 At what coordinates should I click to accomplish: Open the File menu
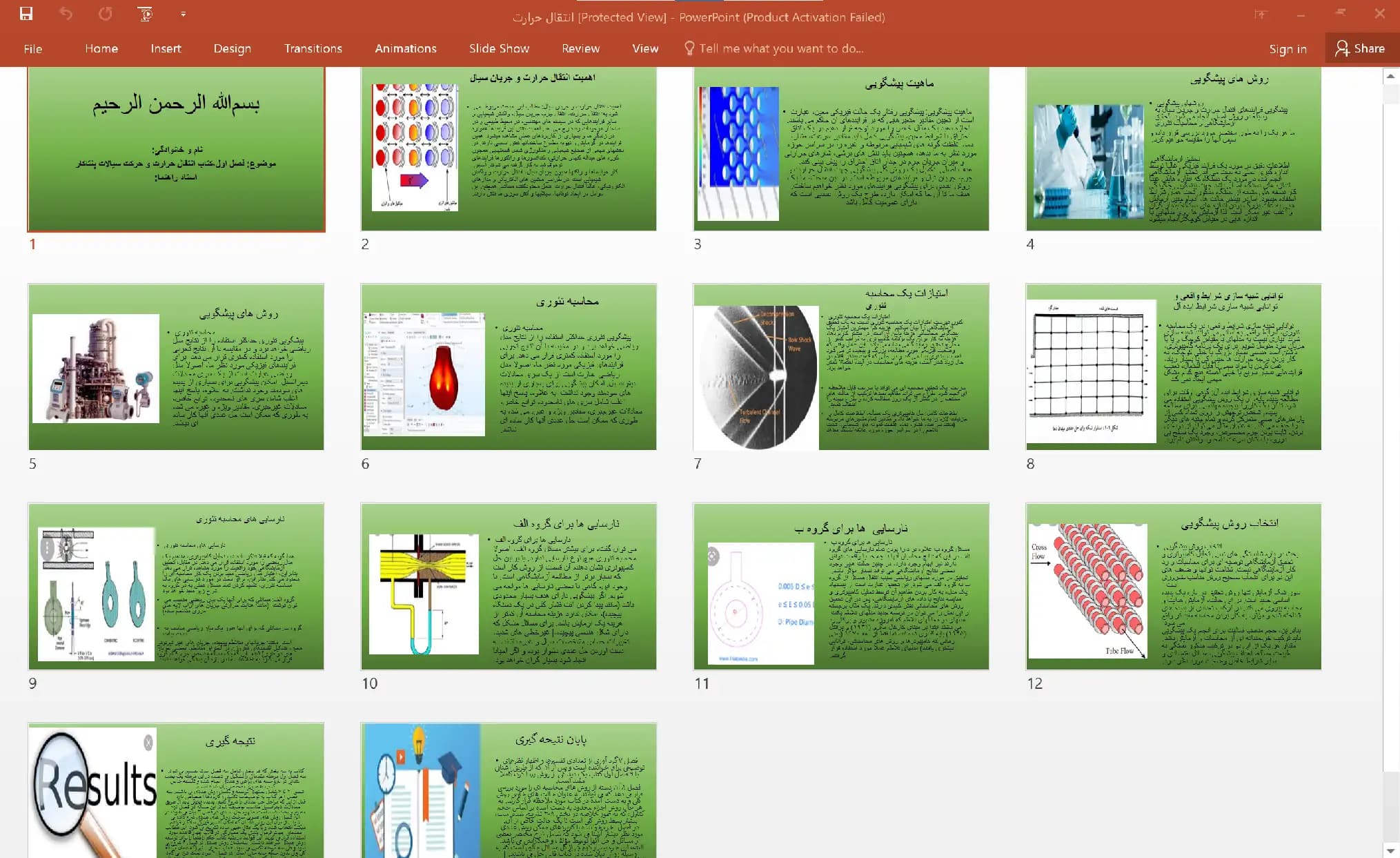[32, 48]
